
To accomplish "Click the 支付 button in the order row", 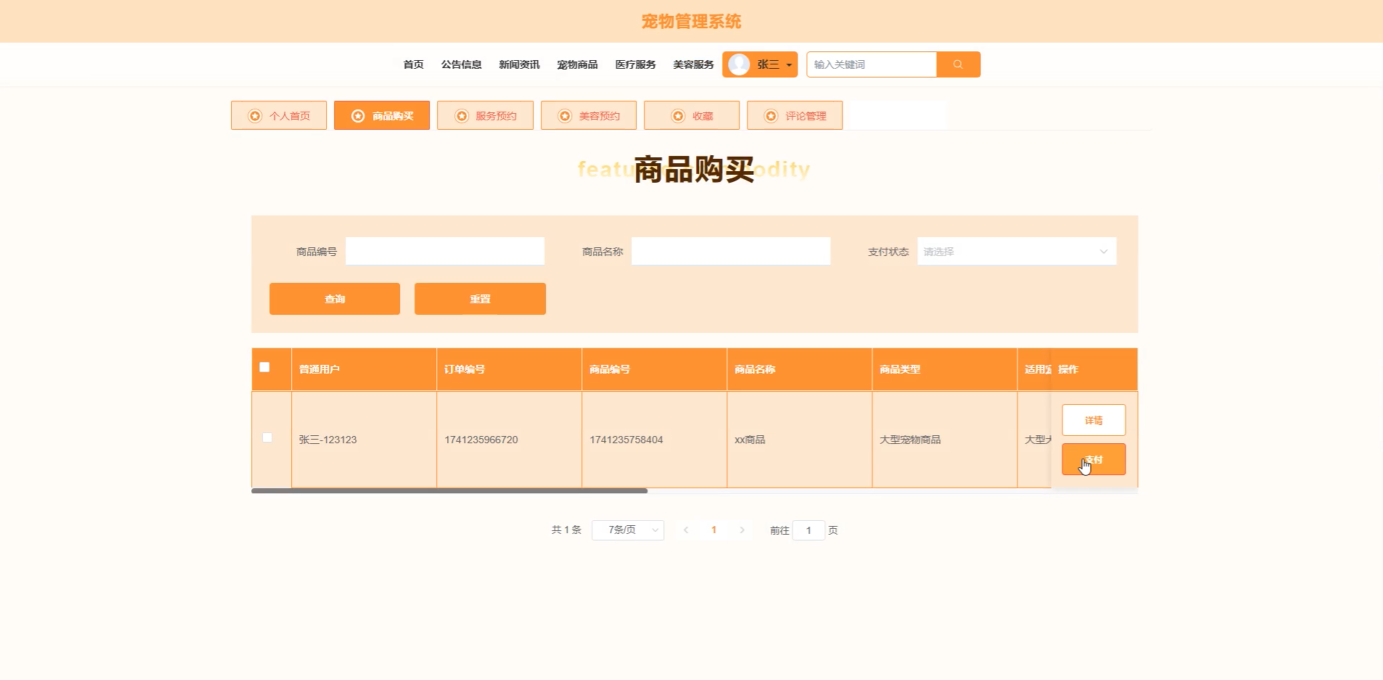I will [x=1093, y=459].
